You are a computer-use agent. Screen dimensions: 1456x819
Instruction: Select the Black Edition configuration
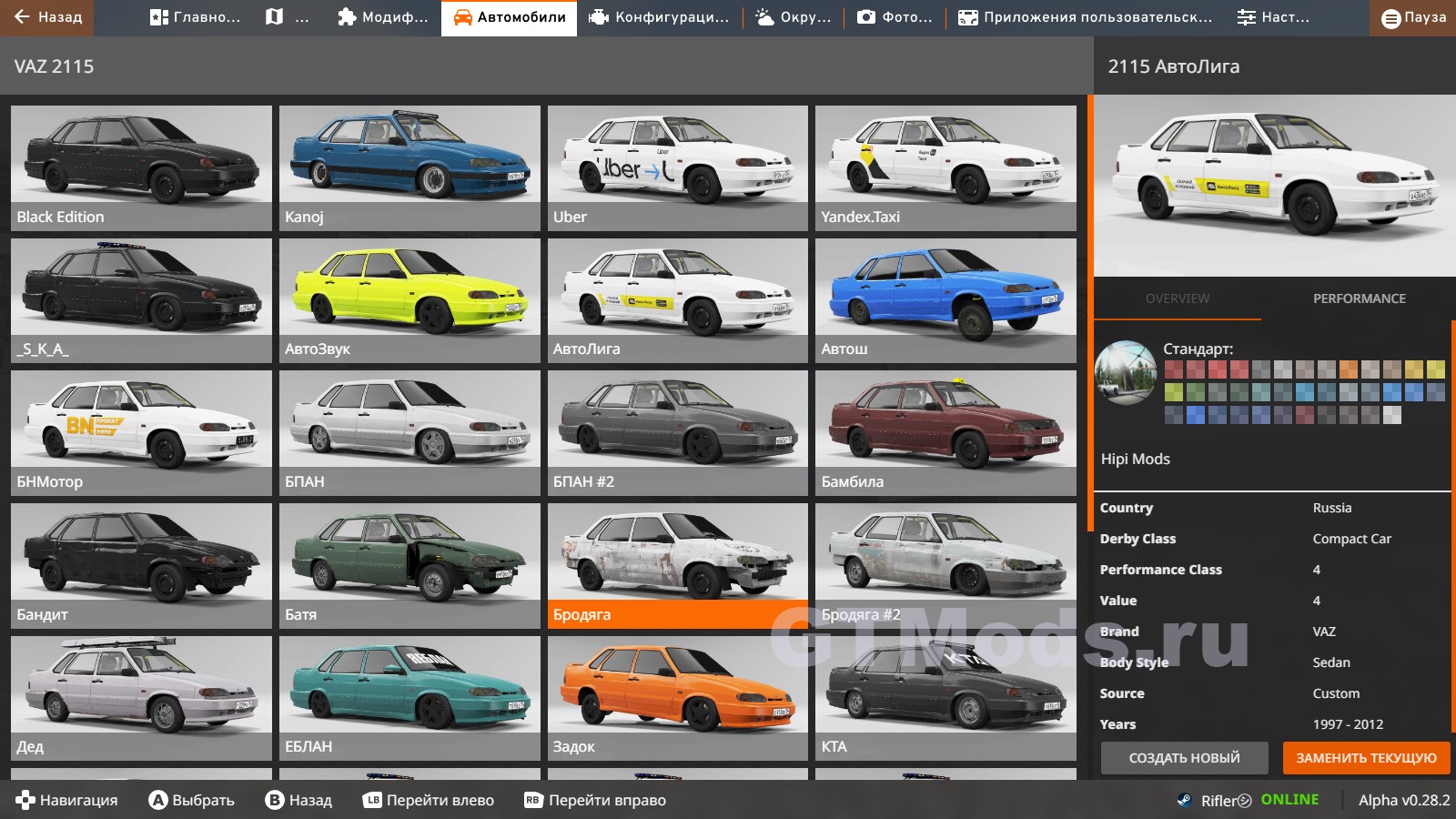pos(141,167)
